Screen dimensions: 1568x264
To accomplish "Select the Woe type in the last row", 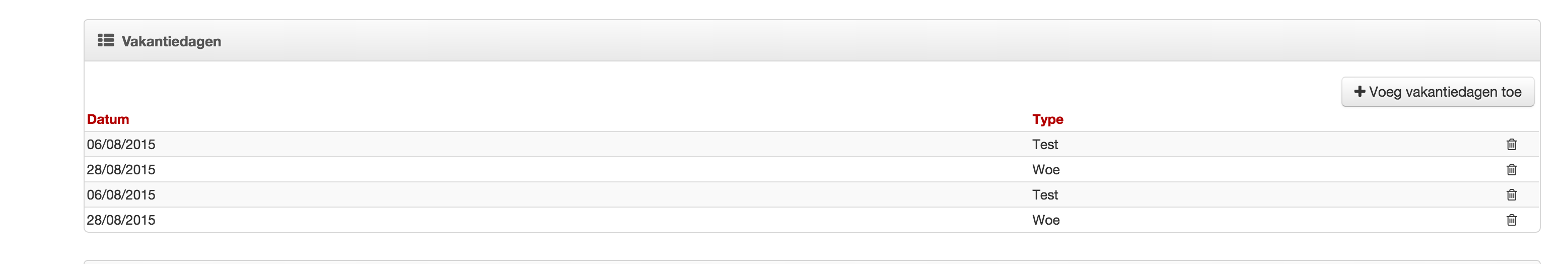I will (1045, 220).
